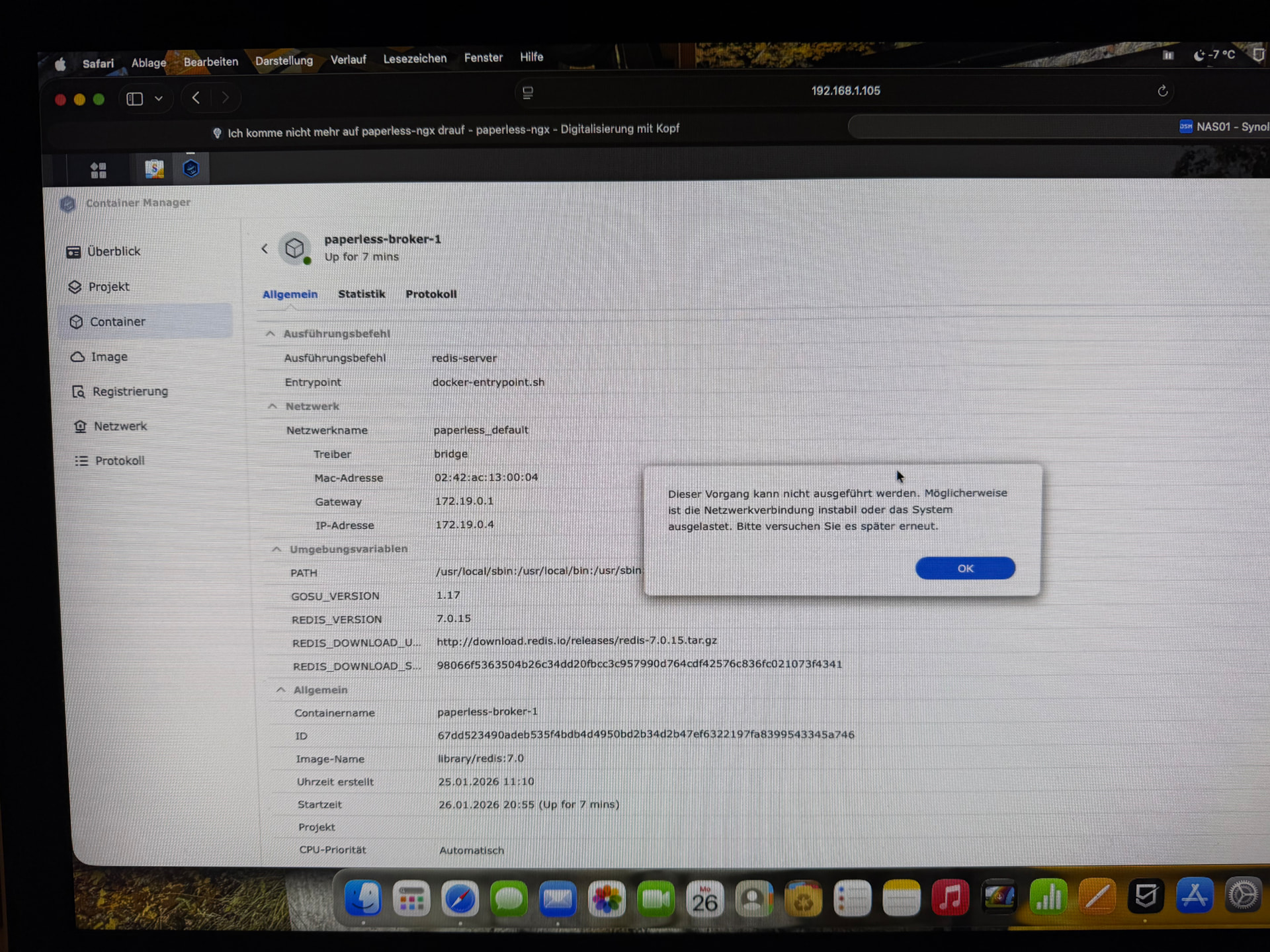Open the Netzwerk sidebar section
This screenshot has height=952, width=1270.
120,426
